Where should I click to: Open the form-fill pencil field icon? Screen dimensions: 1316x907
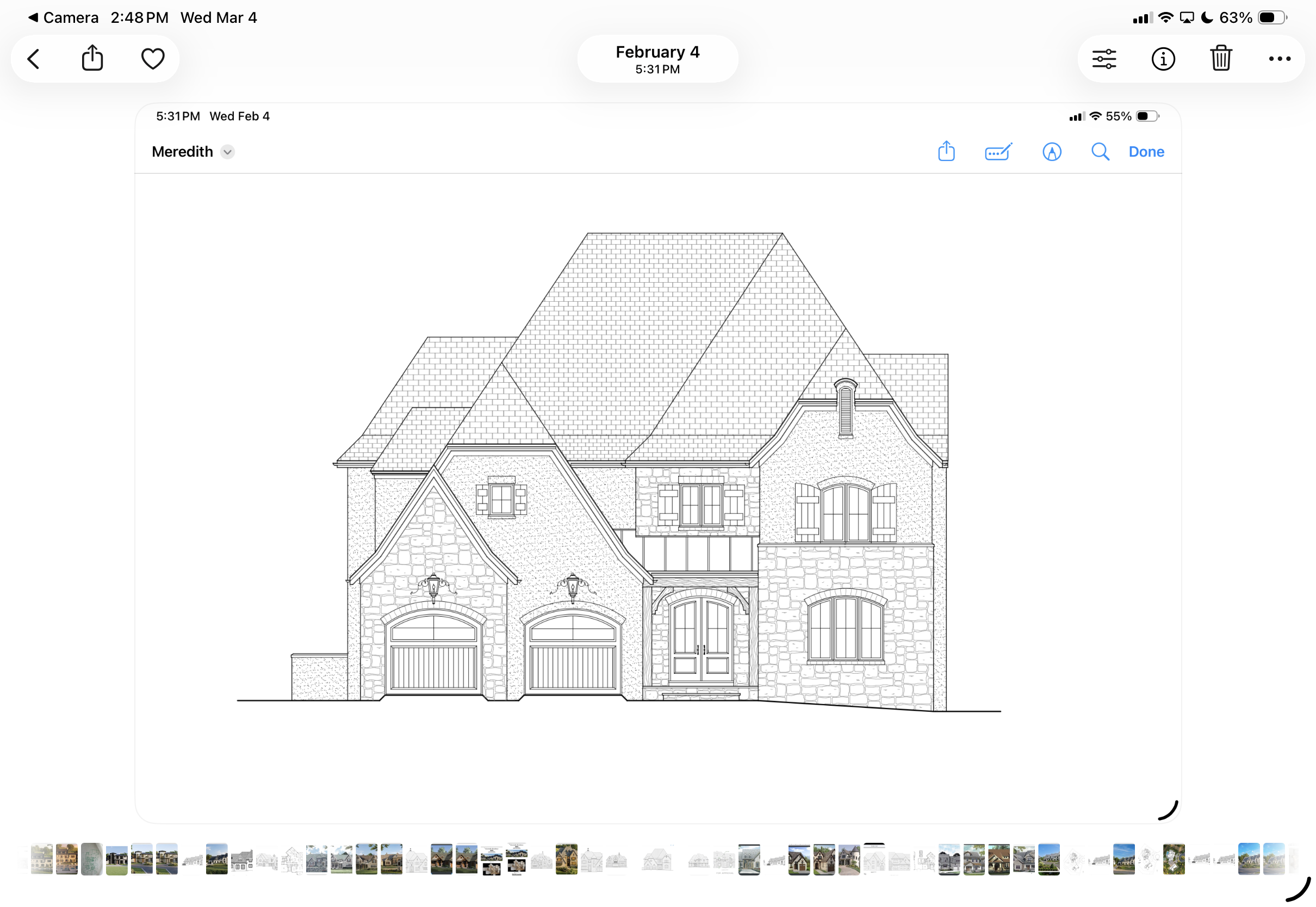tap(998, 152)
